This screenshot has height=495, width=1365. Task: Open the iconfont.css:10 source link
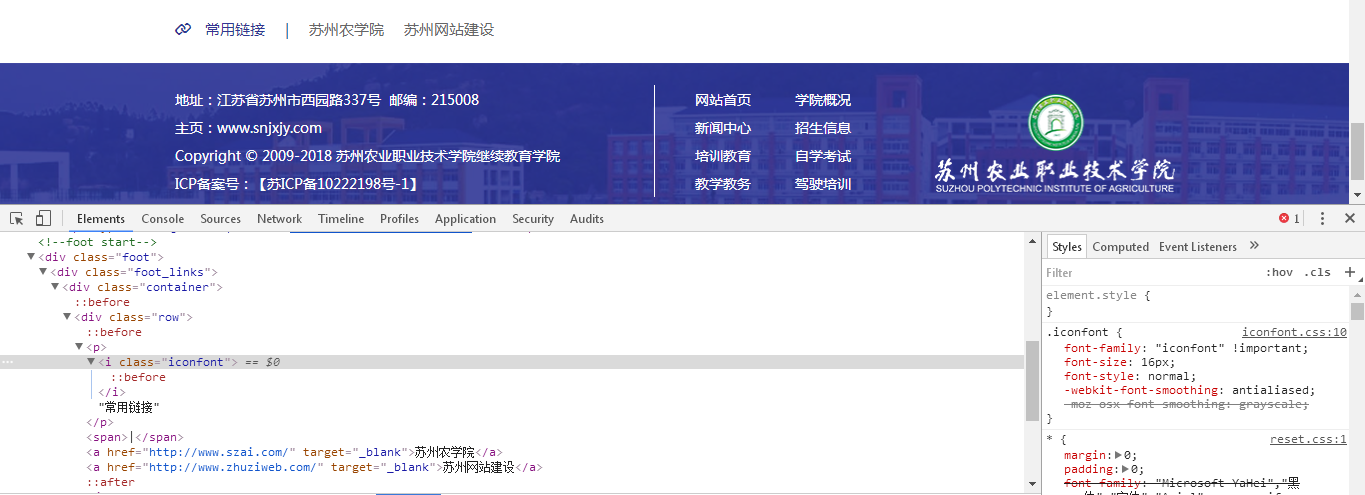pos(1294,332)
